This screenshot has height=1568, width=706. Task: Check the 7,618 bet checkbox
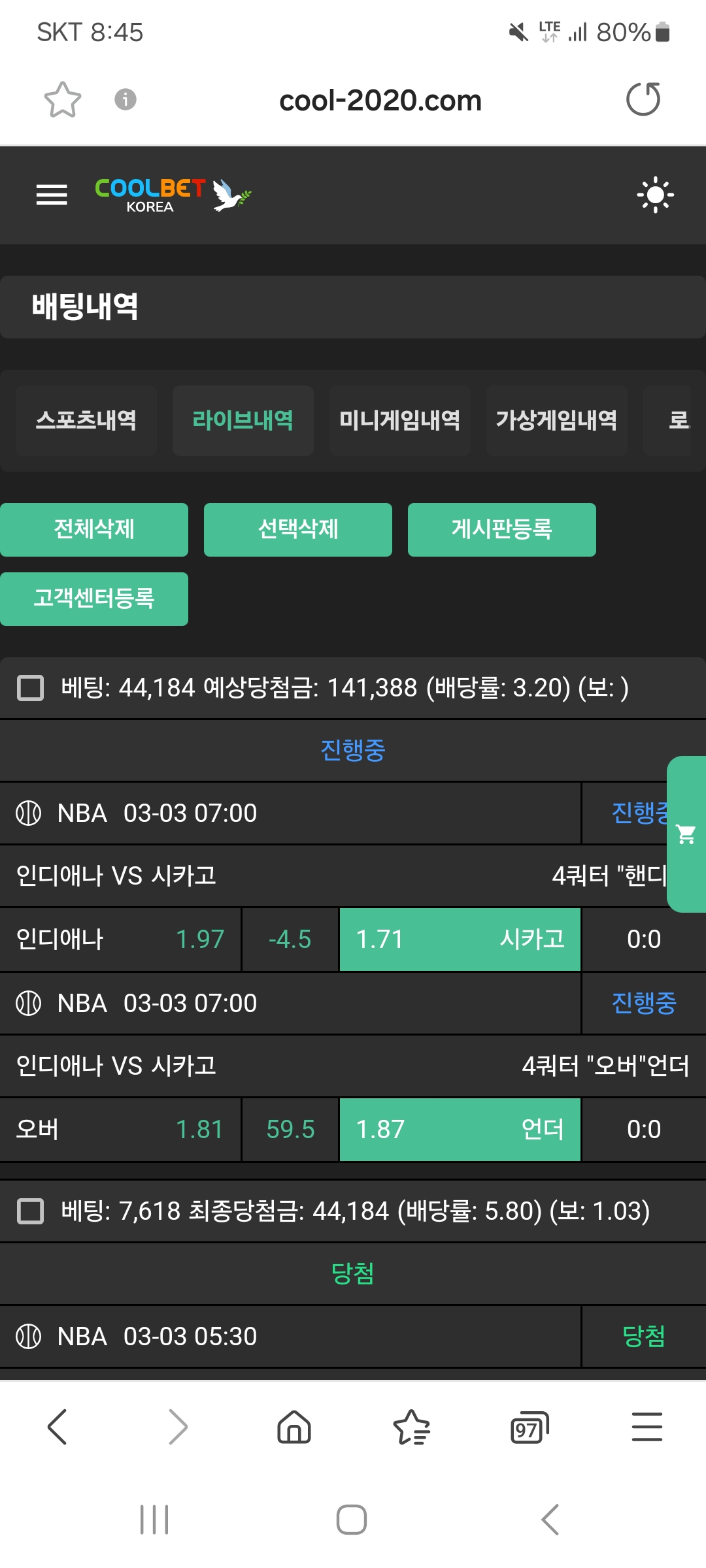[30, 1211]
